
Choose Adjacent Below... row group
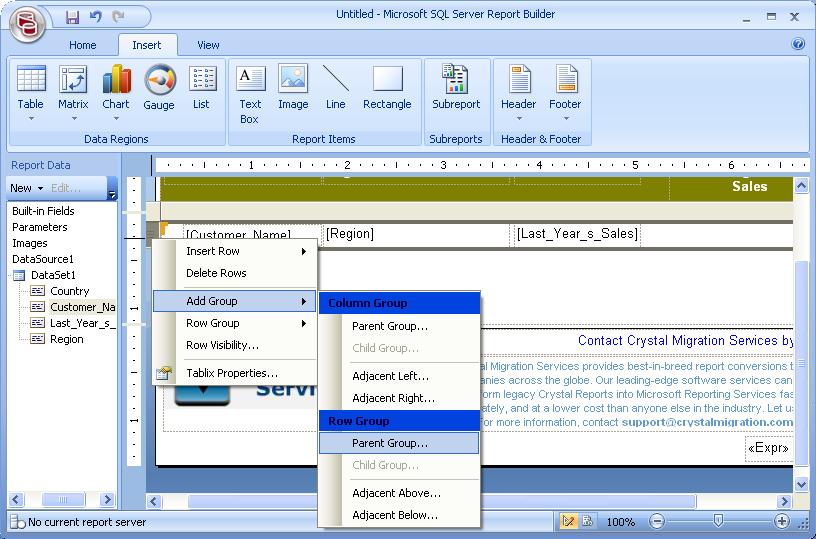399,515
